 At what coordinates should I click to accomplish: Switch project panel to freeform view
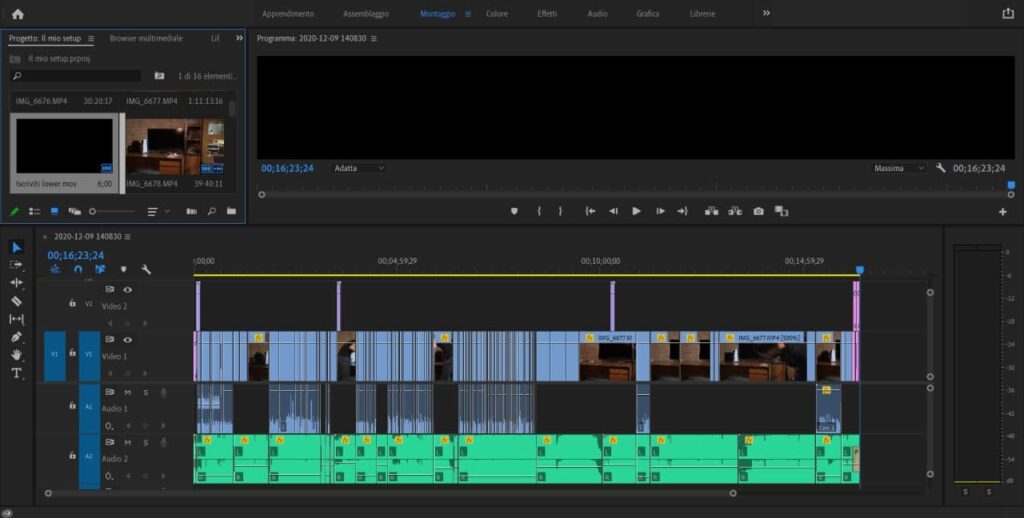74,211
